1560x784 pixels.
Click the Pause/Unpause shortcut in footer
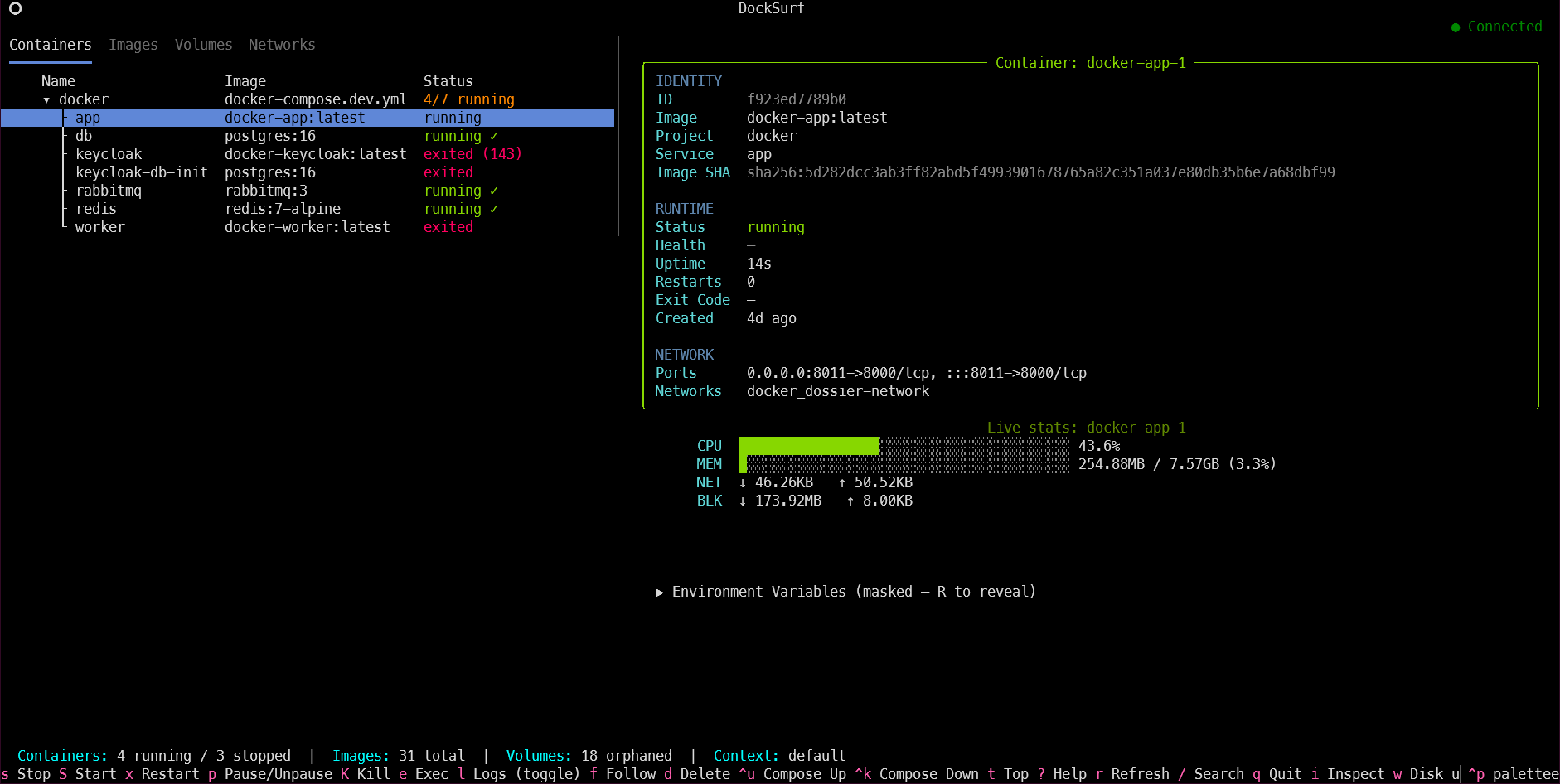(270, 774)
